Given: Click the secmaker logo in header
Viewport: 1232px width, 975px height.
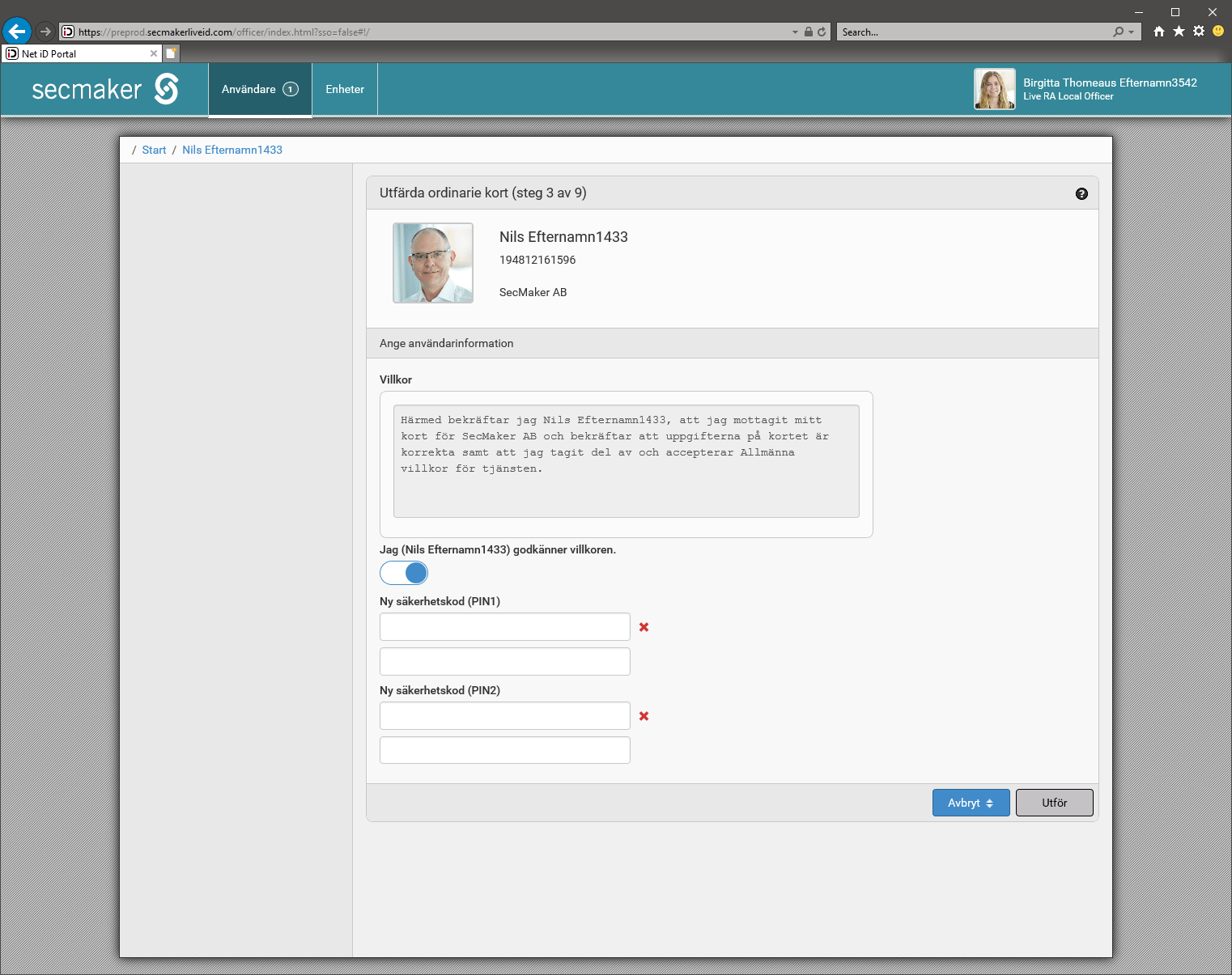Looking at the screenshot, I should (x=105, y=89).
